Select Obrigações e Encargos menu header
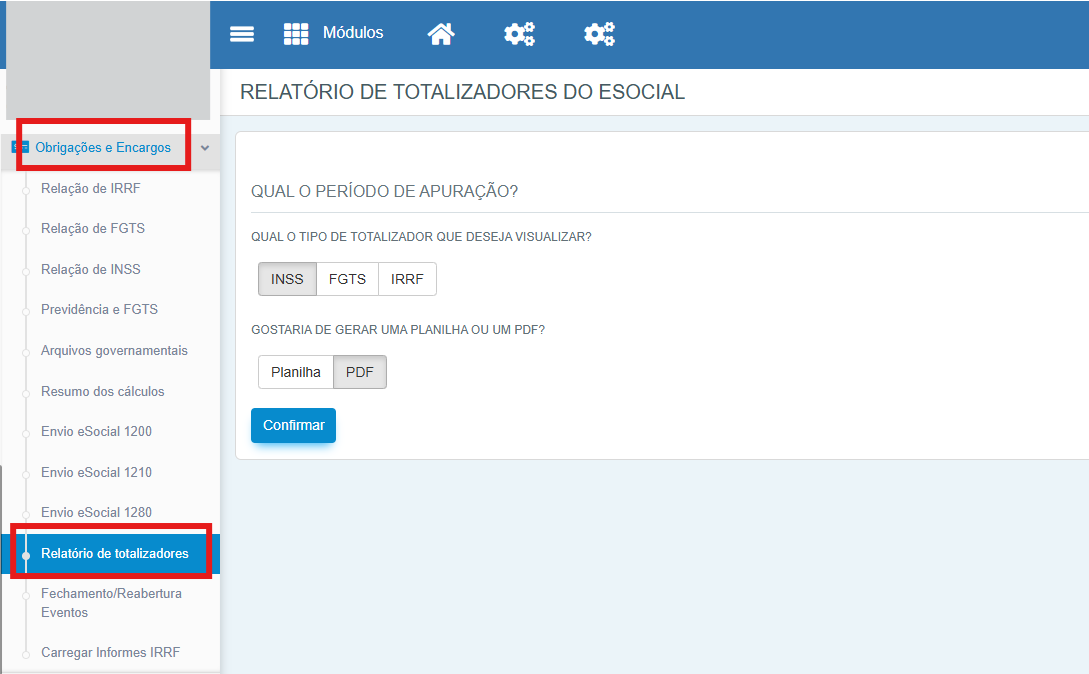The image size is (1089, 674). coord(103,147)
